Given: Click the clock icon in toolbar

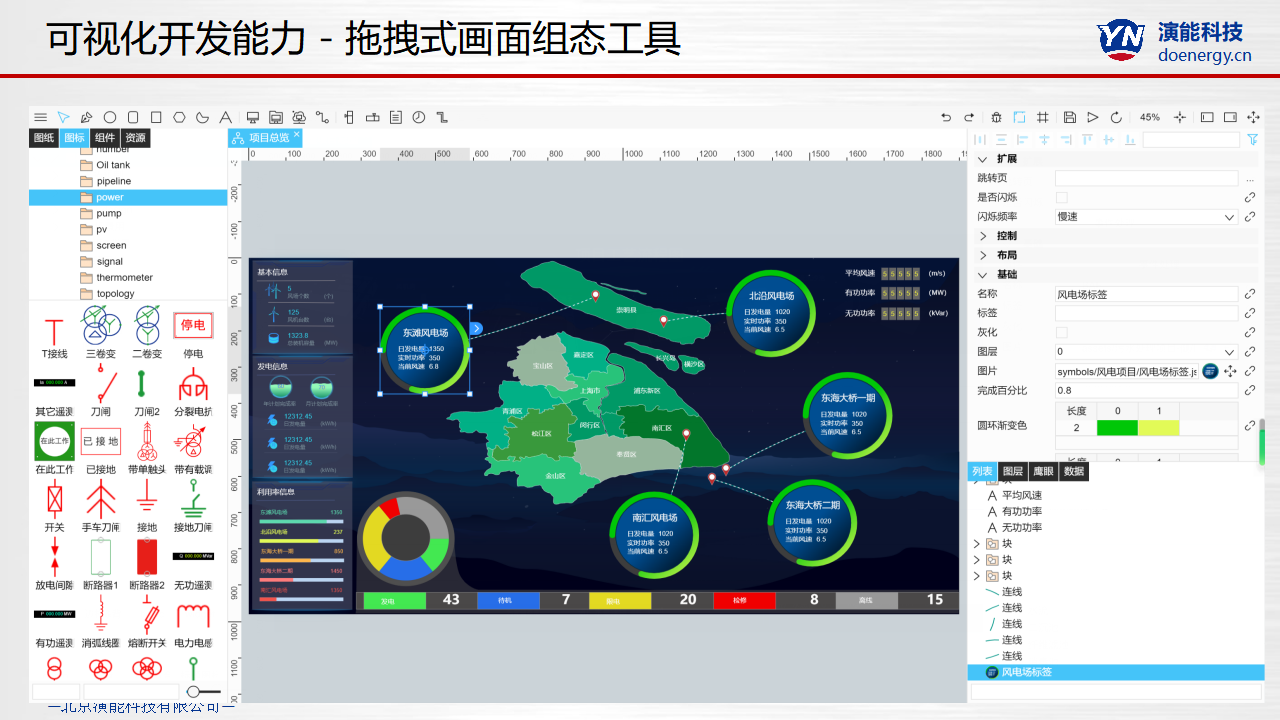Looking at the screenshot, I should point(418,117).
